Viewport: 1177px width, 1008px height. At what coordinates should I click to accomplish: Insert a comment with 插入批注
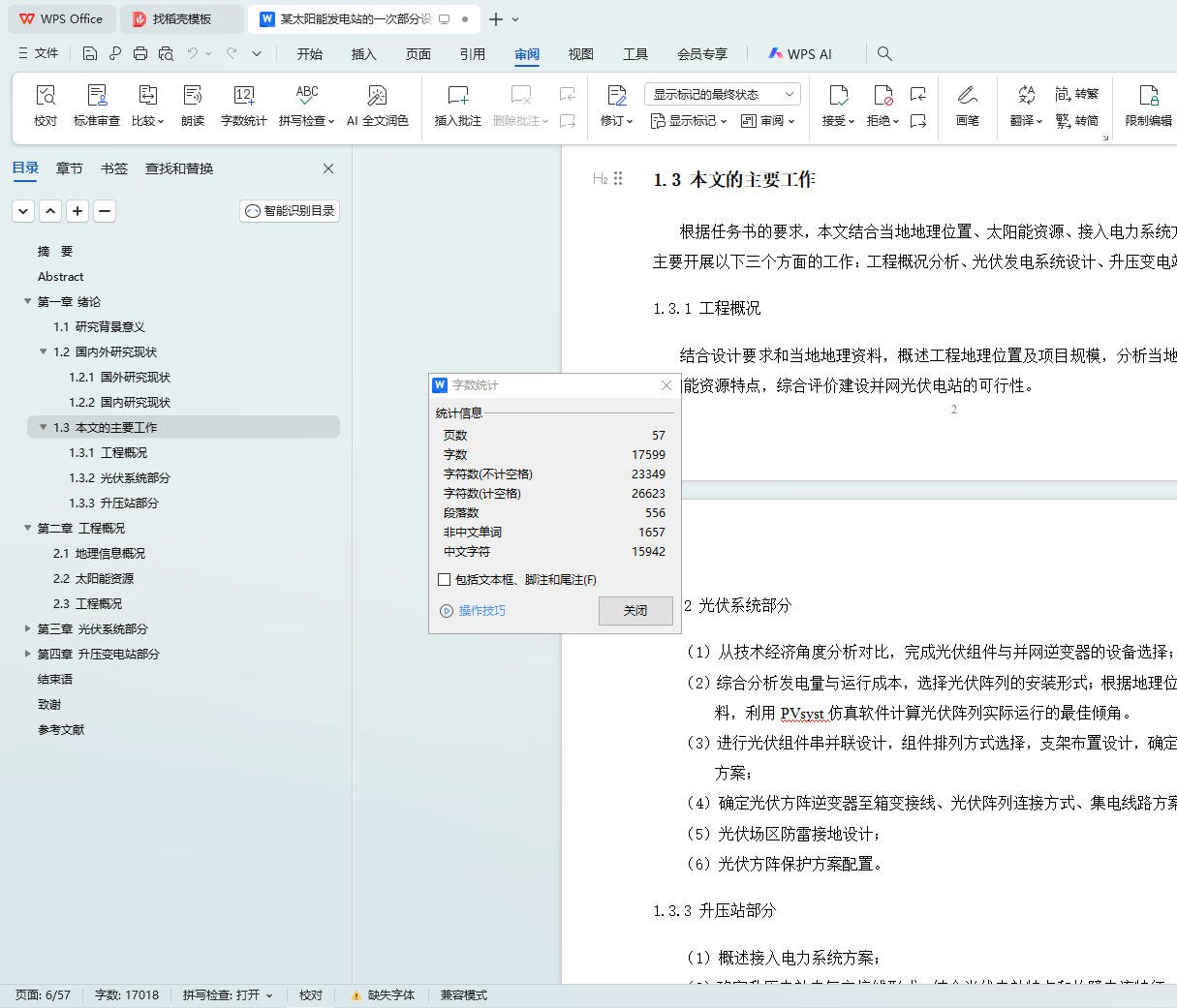457,105
